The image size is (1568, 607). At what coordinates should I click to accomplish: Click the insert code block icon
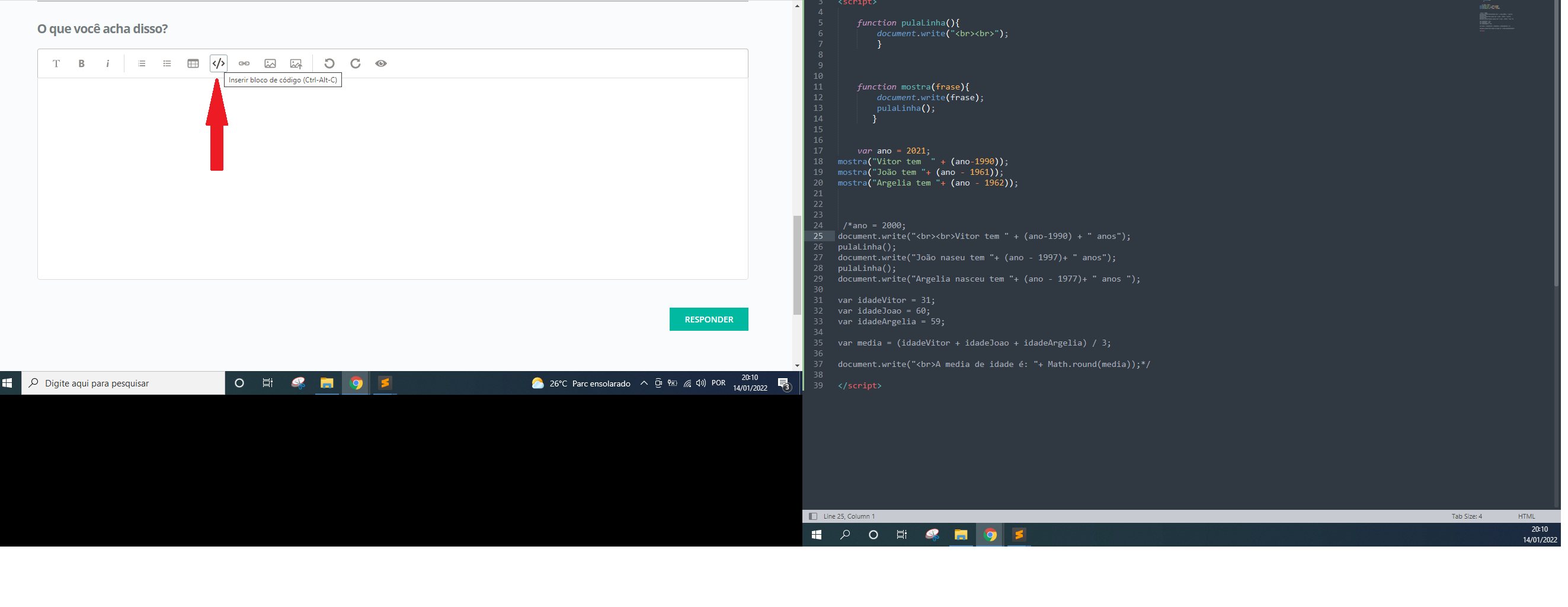click(x=219, y=63)
